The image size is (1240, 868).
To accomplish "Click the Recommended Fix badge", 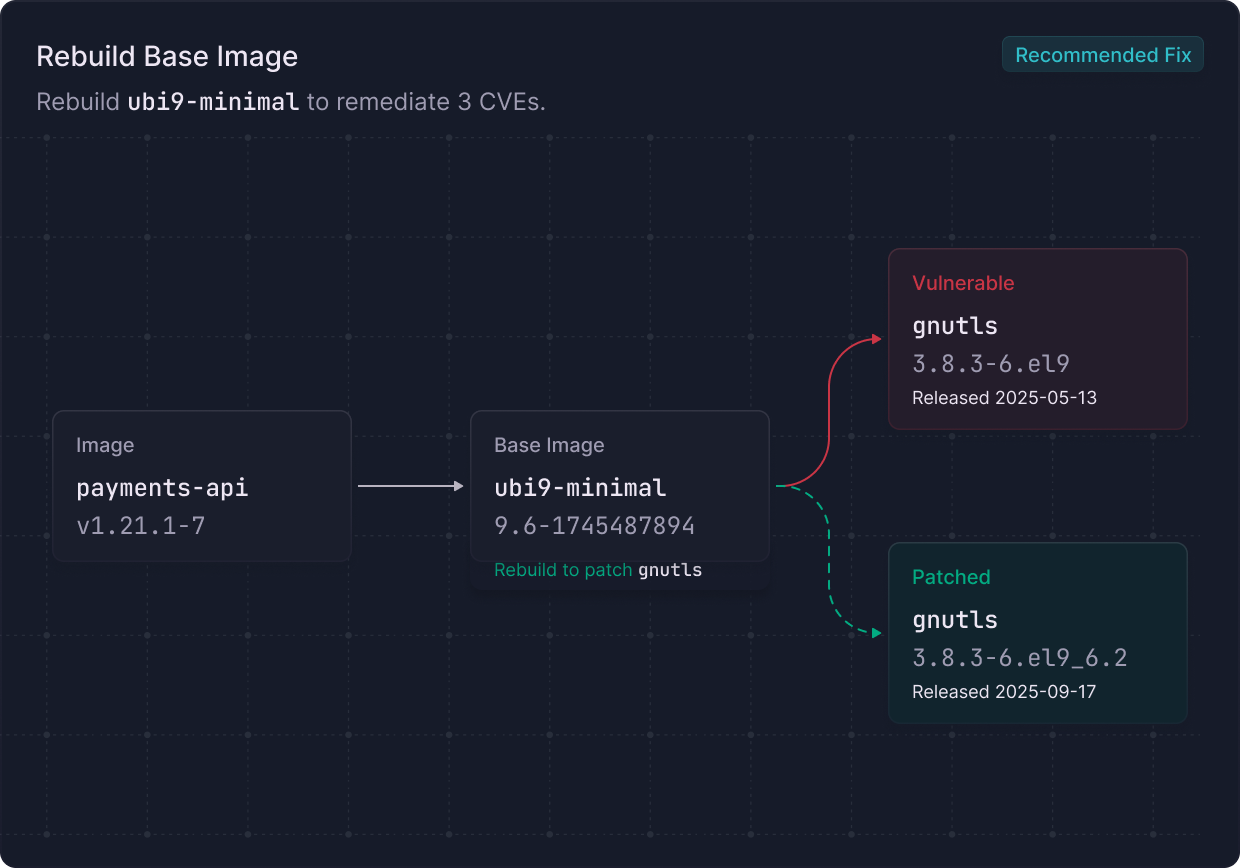I will click(x=1103, y=55).
